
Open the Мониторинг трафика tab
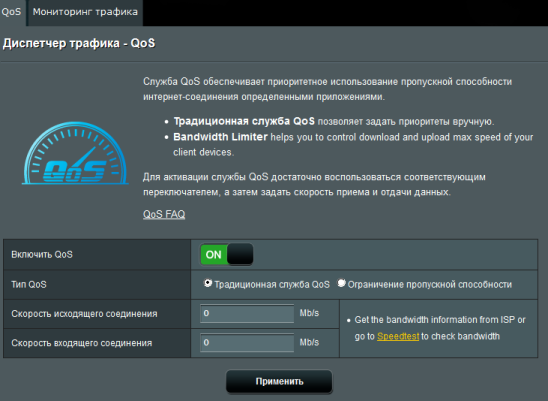point(85,12)
